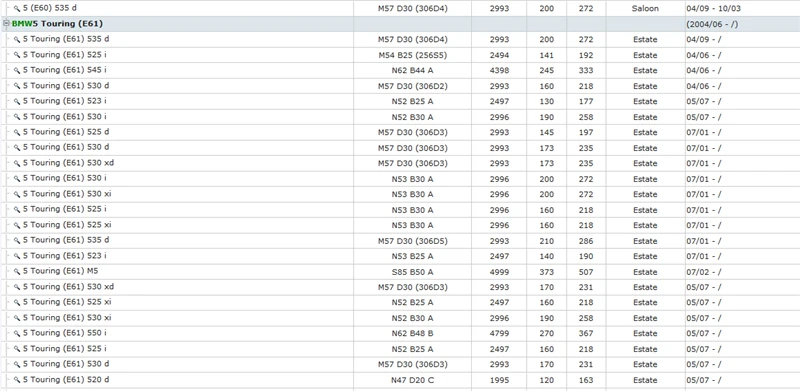The height and width of the screenshot is (391, 800).
Task: Click Estate cell in the 520 d row
Action: point(645,380)
